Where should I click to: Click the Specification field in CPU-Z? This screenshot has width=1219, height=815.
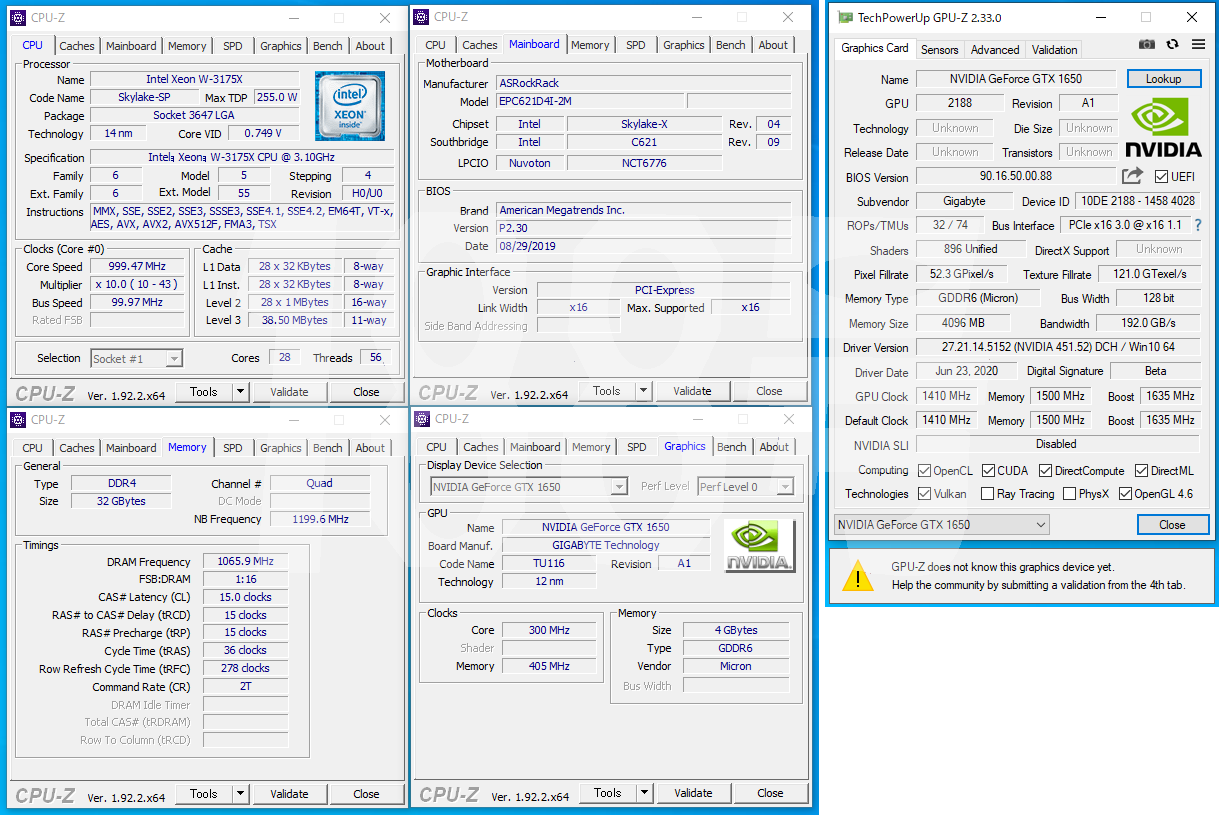point(243,157)
